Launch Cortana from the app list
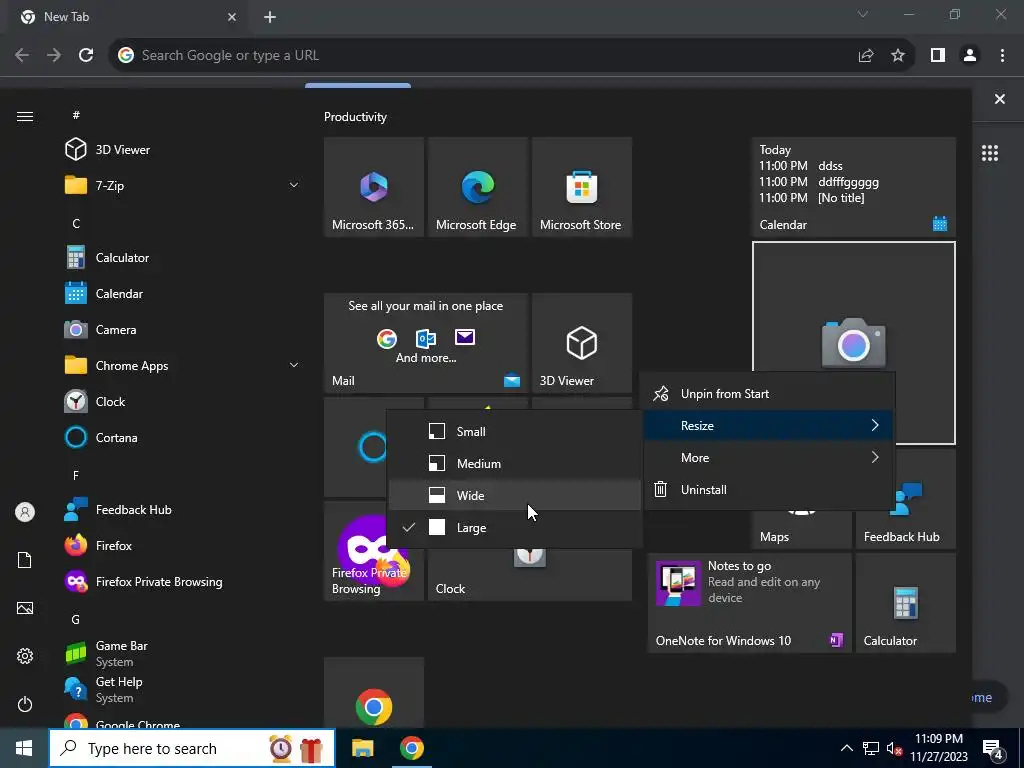 [x=183, y=438]
